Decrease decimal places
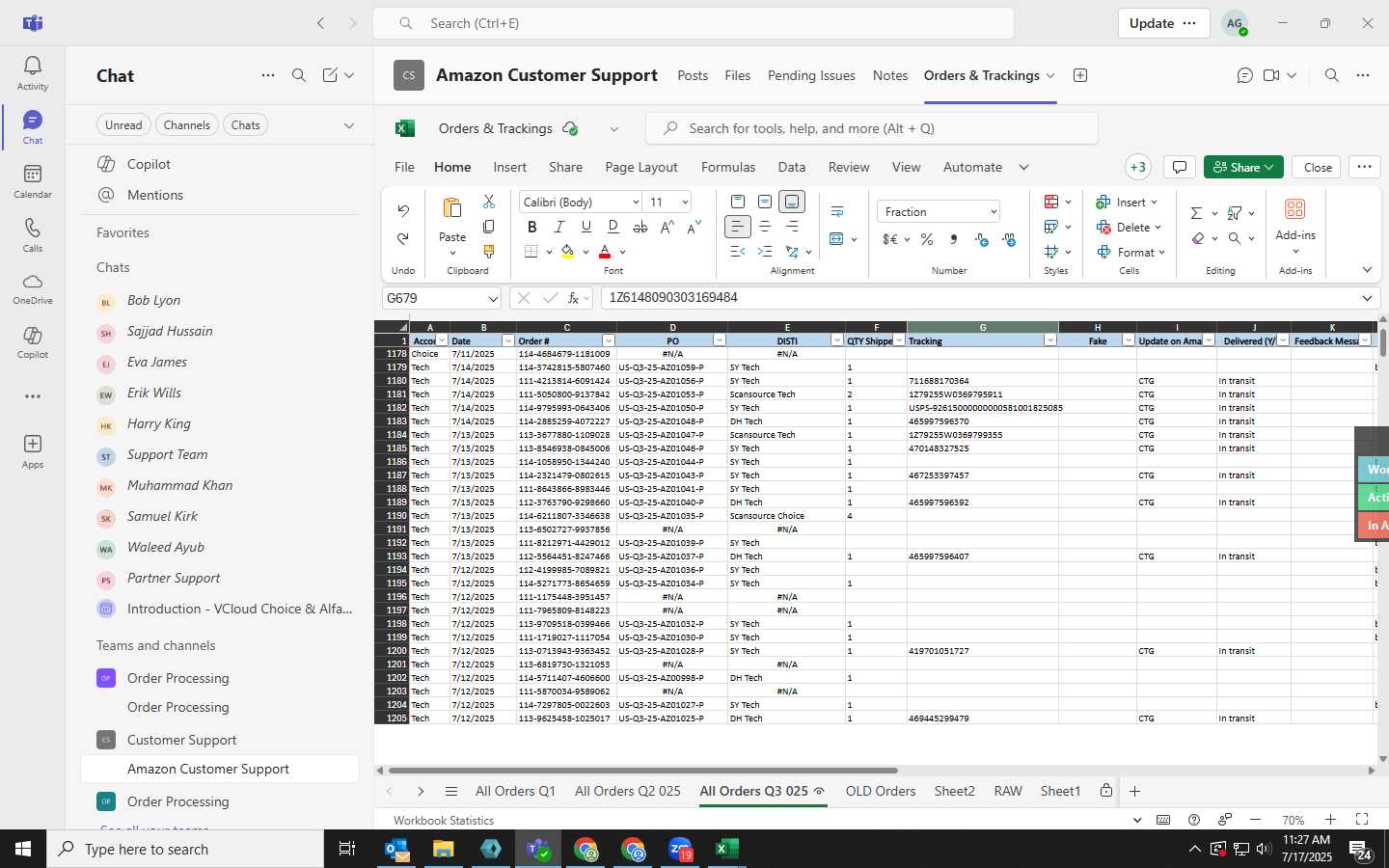 click(1009, 239)
